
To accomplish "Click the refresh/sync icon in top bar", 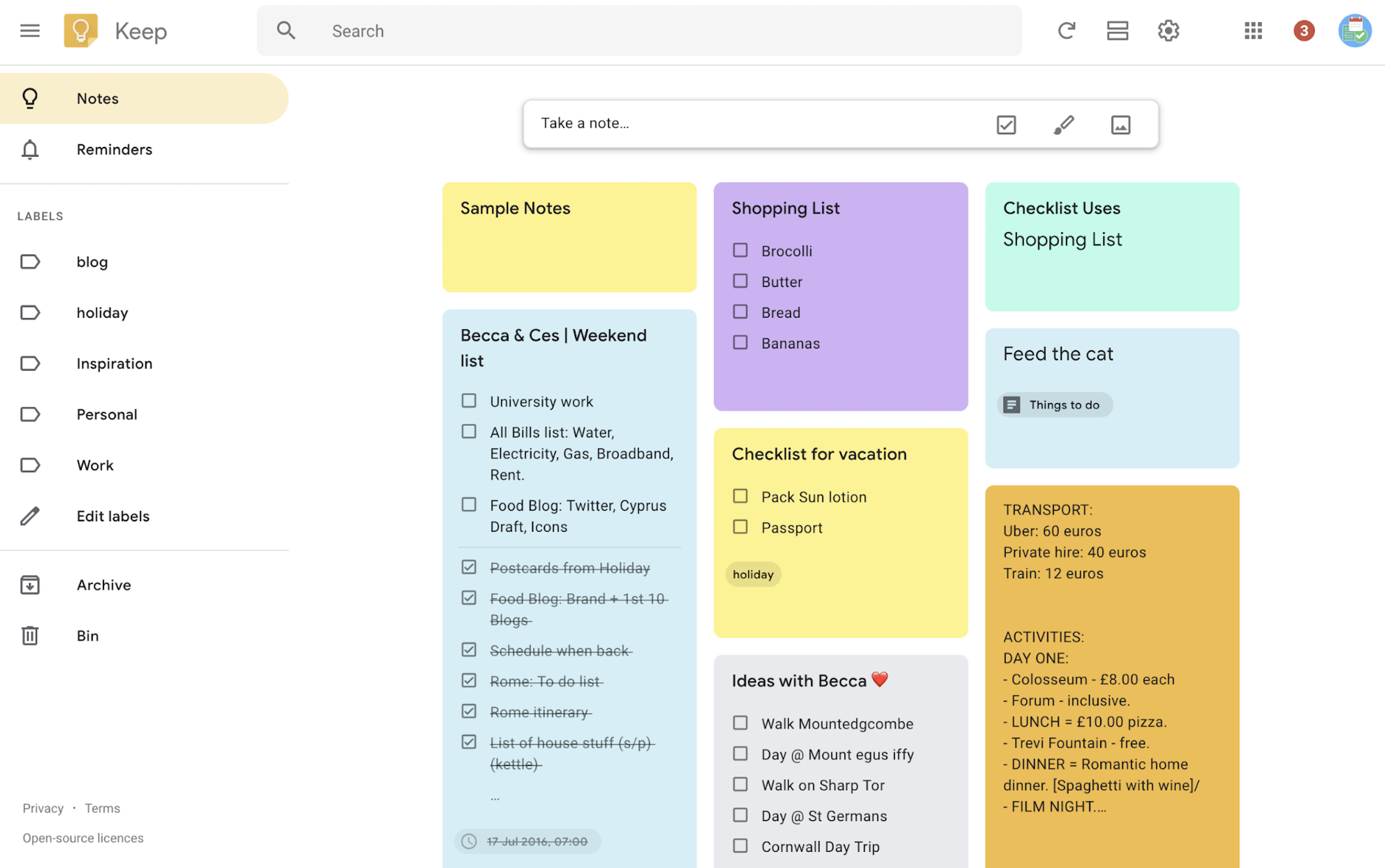I will click(x=1066, y=29).
